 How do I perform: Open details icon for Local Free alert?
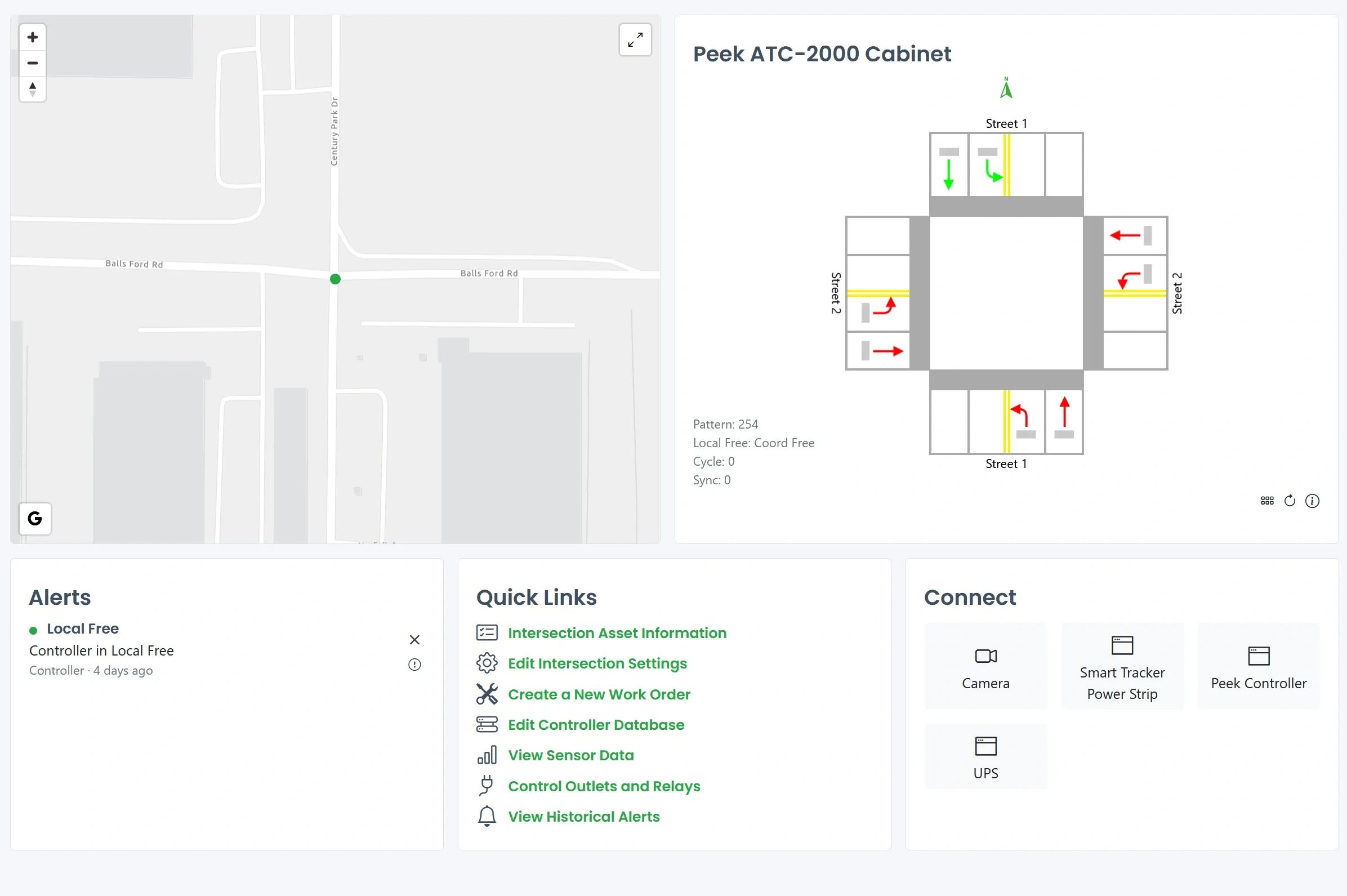point(414,665)
